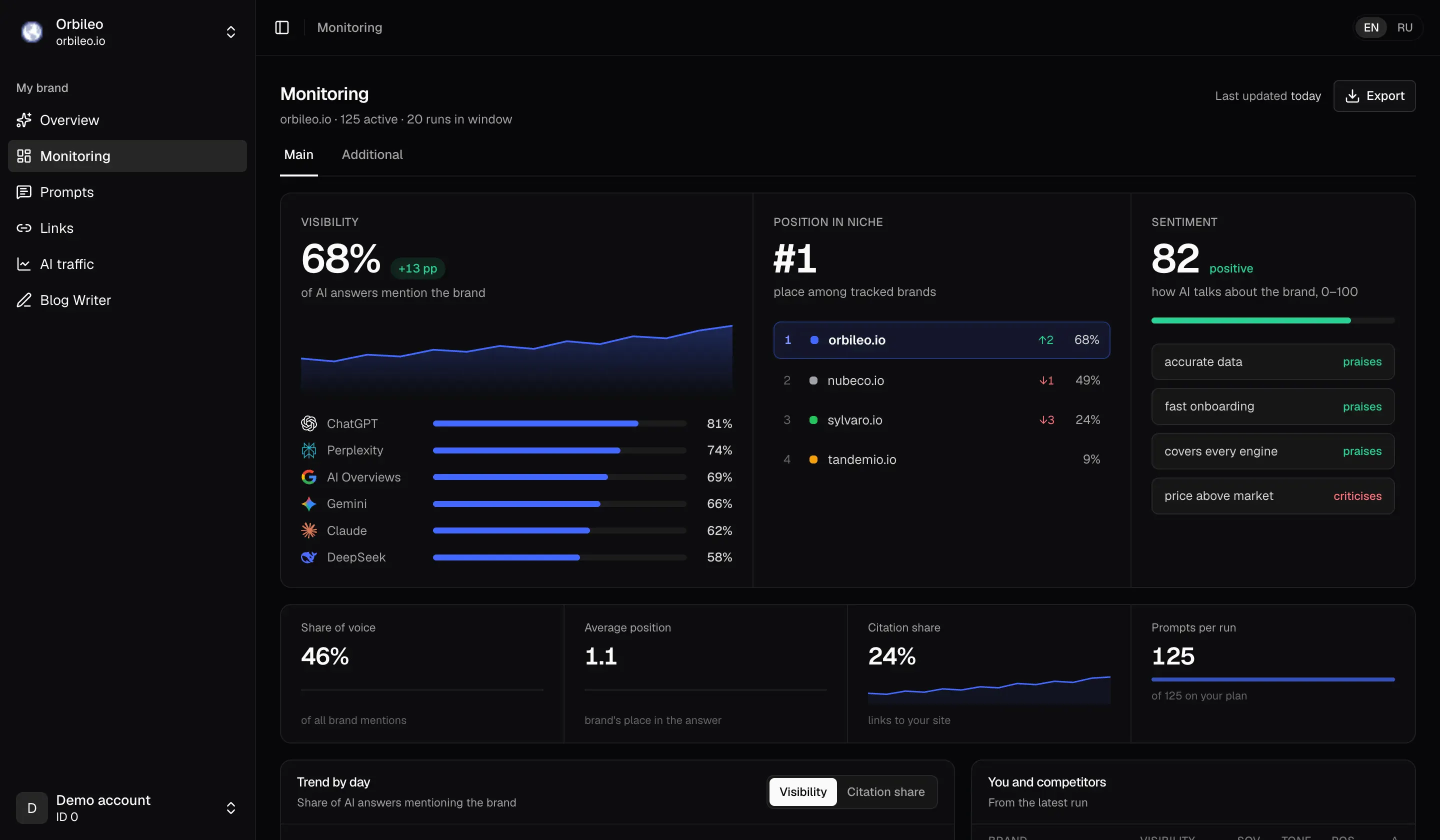
Task: Click the gray dot beside nubeco.io
Action: pyautogui.click(x=813, y=380)
